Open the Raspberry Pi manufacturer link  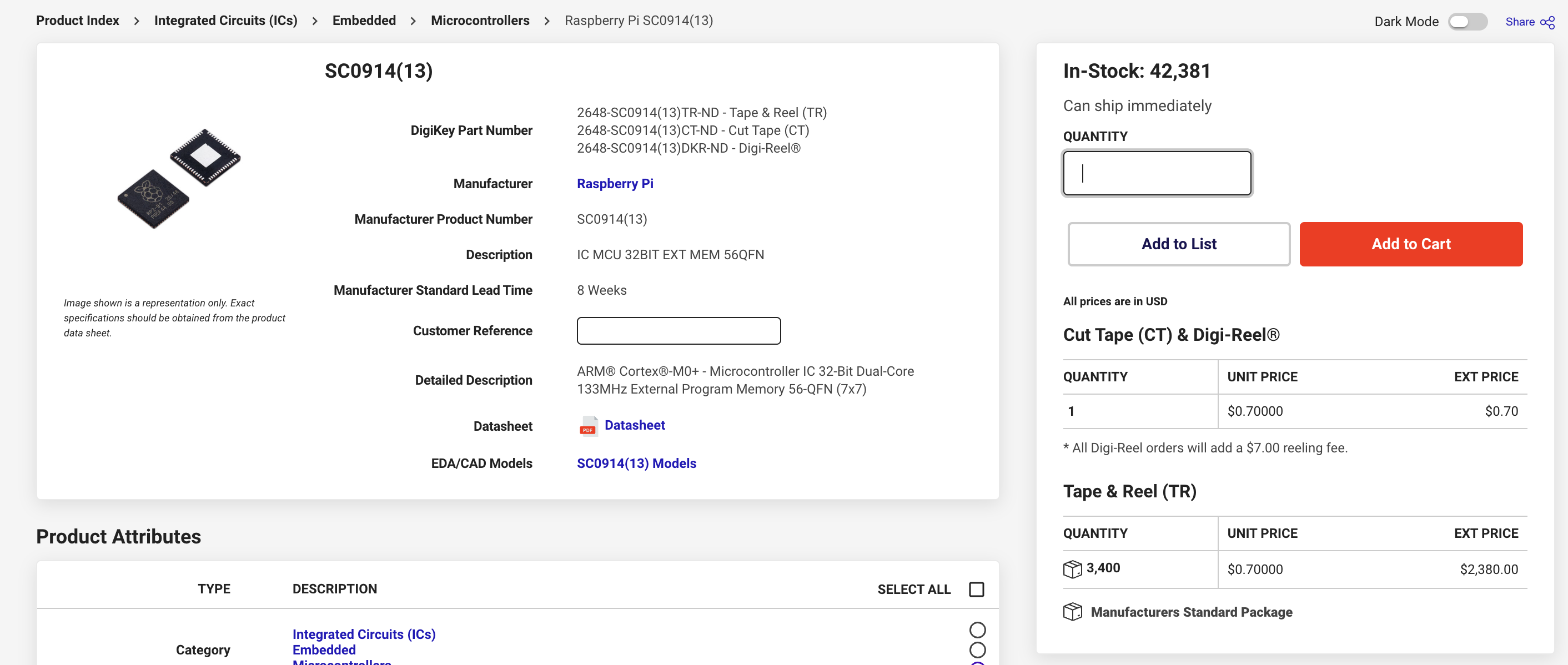[615, 184]
